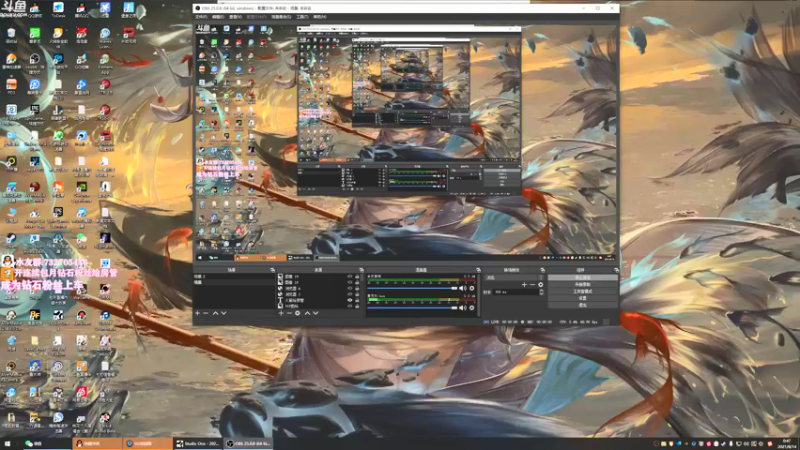Click the OBS preview canvas
The height and width of the screenshot is (450, 800).
click(406, 142)
